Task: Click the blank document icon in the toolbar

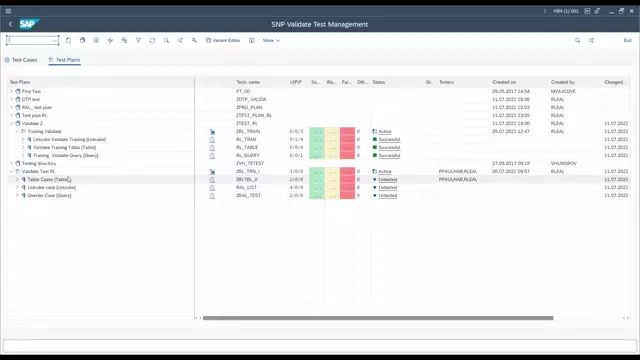Action: [69, 40]
